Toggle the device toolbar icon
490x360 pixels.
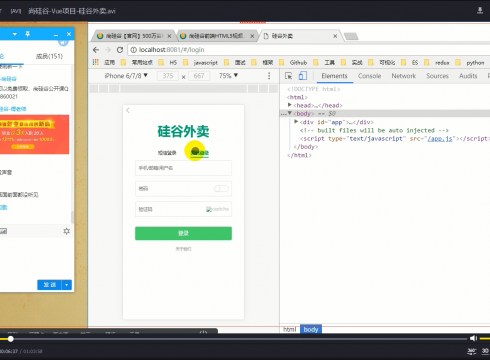303,76
